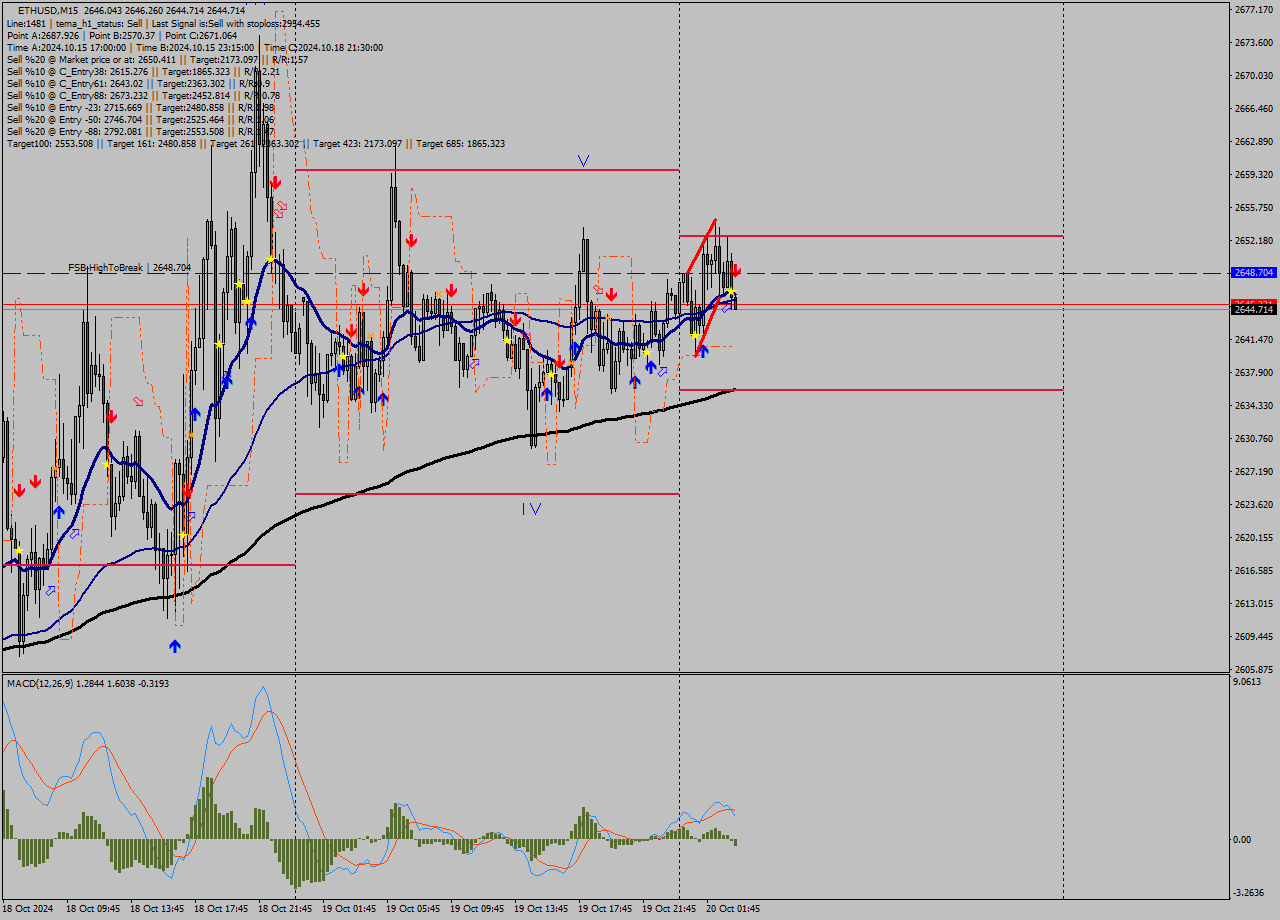Screen dimensions: 1280x920
Task: Click the 2652.180 price axis label
Action: pyautogui.click(x=1253, y=241)
